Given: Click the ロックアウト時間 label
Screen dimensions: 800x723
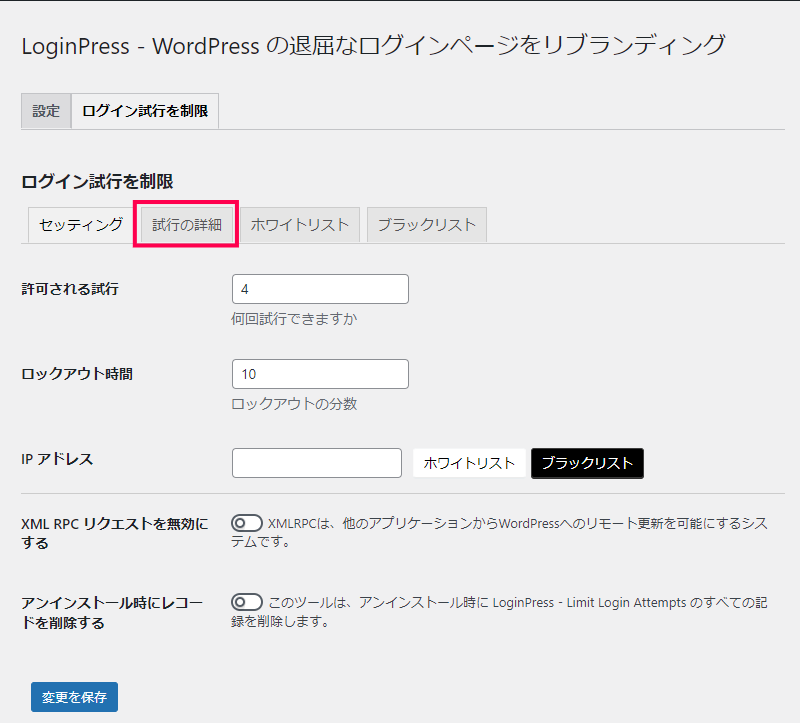Looking at the screenshot, I should [x=77, y=374].
